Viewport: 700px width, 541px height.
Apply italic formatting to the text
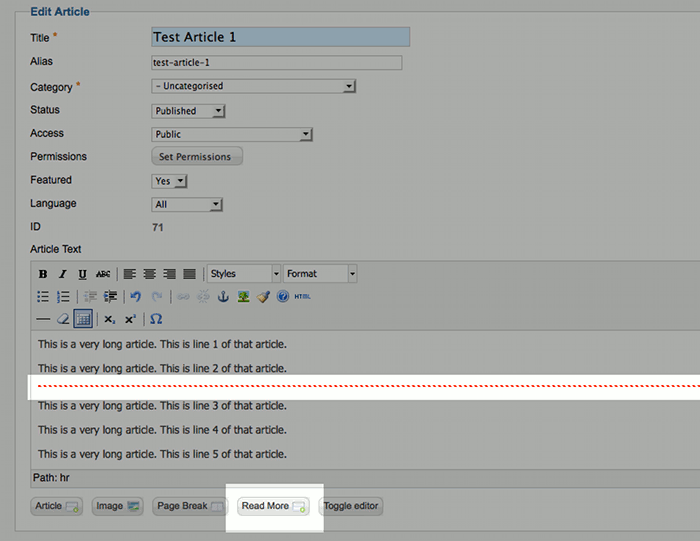(62, 274)
